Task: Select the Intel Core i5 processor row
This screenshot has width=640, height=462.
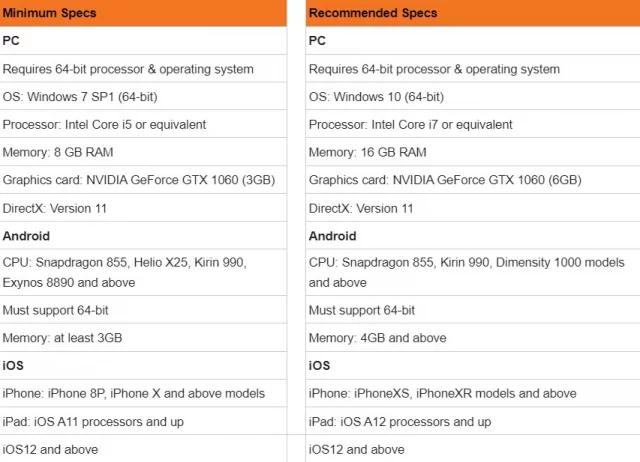Action: tap(143, 124)
